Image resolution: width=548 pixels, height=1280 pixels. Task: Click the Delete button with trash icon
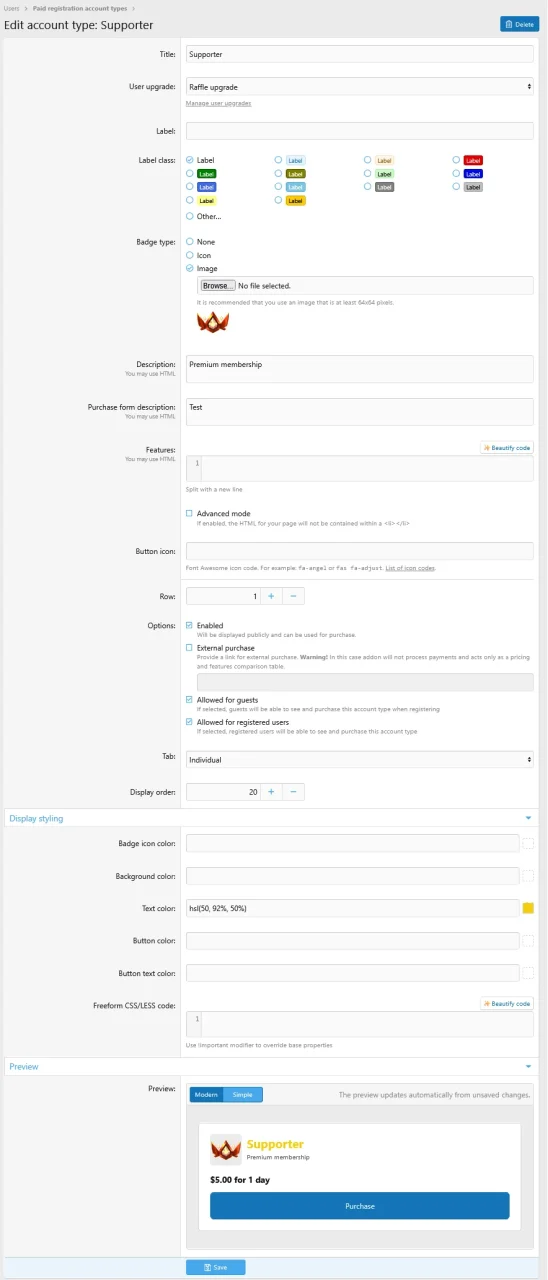[x=519, y=24]
